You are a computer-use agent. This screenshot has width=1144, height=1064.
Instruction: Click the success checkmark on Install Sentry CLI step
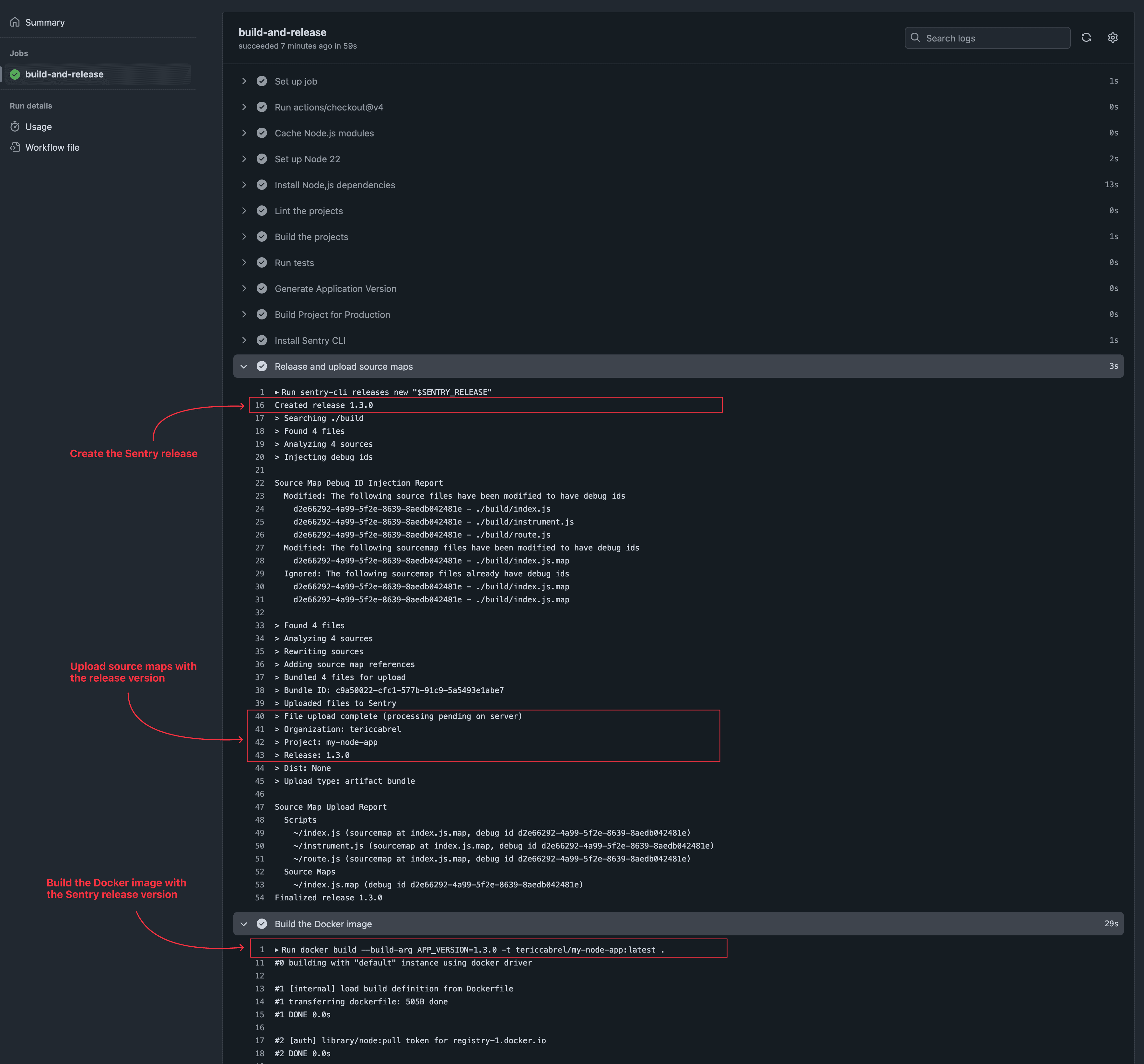pos(262,340)
